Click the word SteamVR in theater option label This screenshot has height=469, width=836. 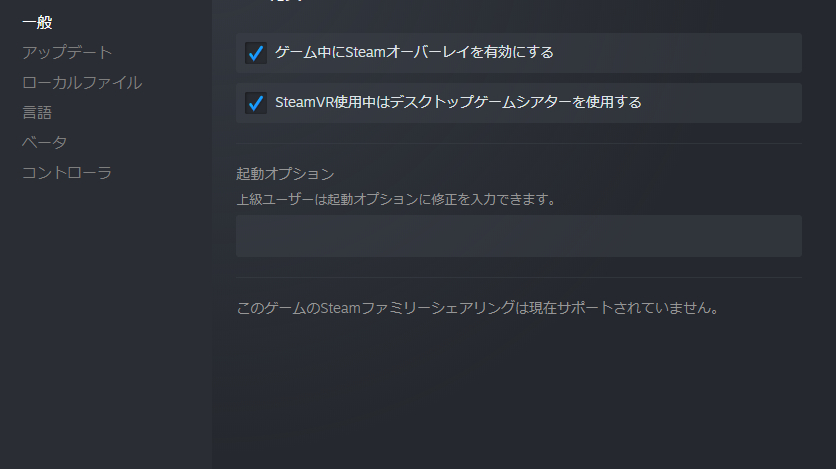tap(304, 102)
